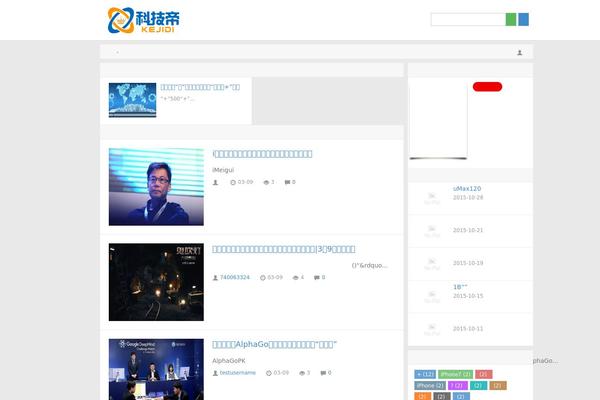
Task: Click comment icon in 740063324 article row
Action: (317, 278)
